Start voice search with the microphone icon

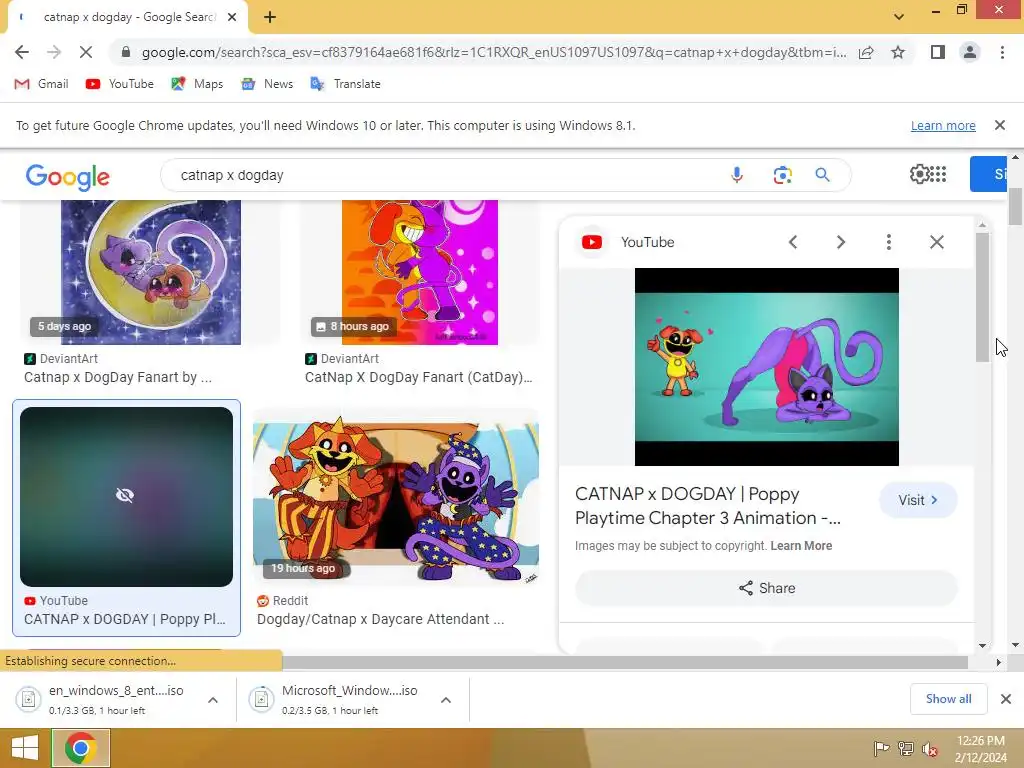click(x=737, y=175)
